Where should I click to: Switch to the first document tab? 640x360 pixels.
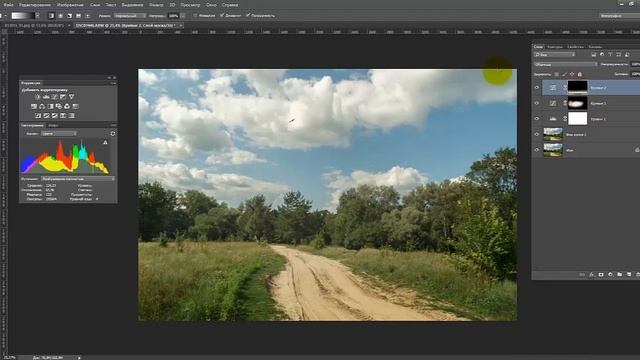34,25
